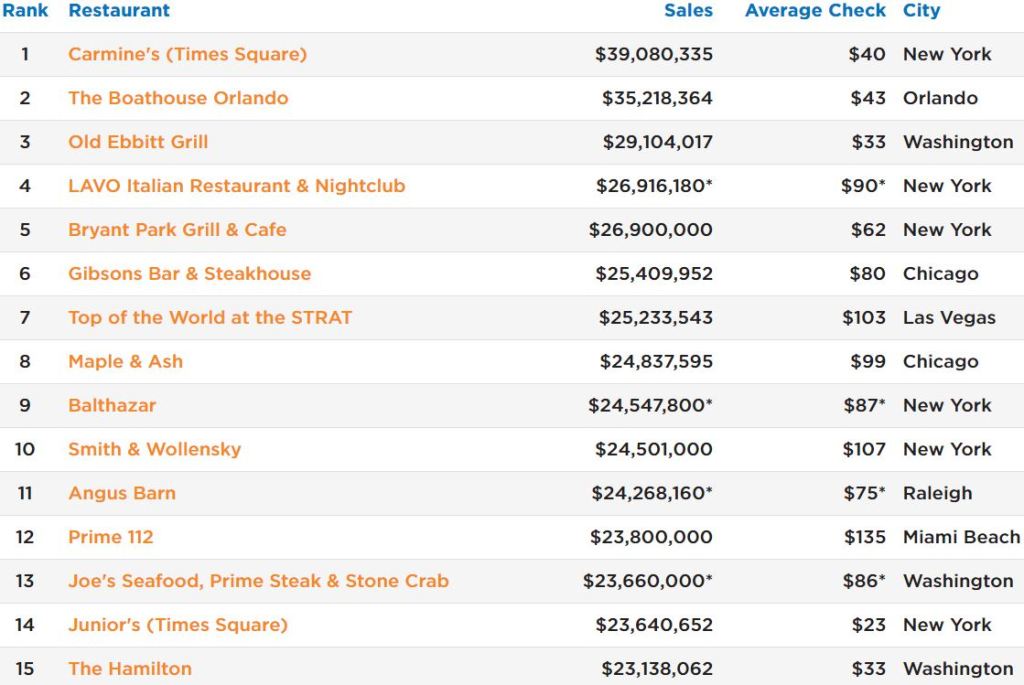Open Joe's Seafood, Prime Steak & Stone Crab
Image resolution: width=1024 pixels, height=685 pixels.
(259, 581)
